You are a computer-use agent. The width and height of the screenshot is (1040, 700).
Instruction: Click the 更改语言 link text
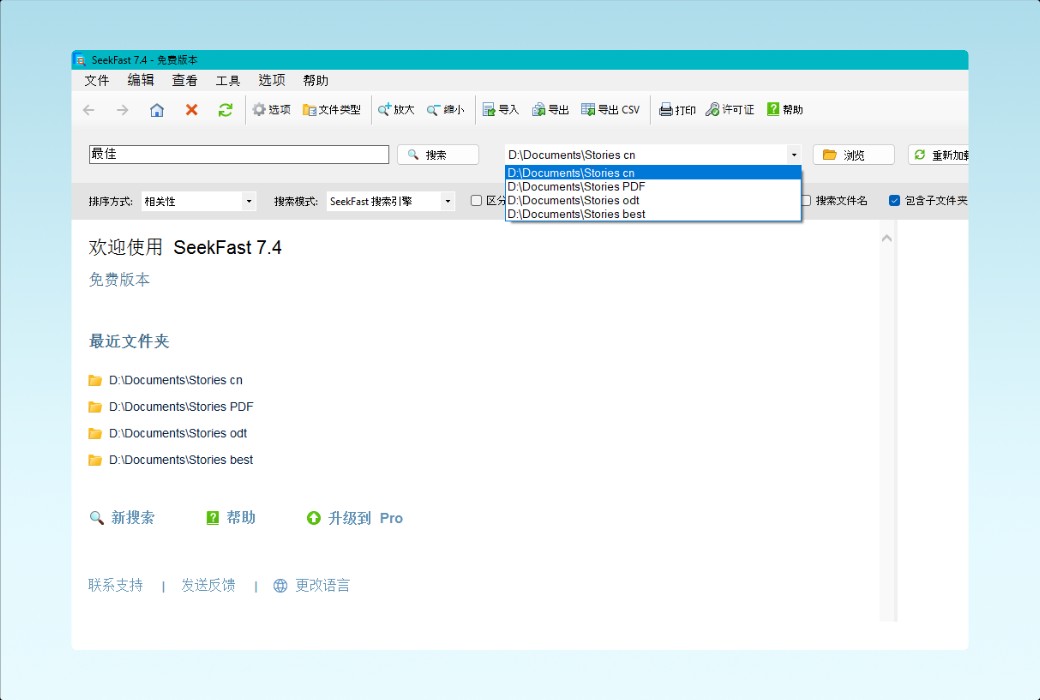[322, 585]
